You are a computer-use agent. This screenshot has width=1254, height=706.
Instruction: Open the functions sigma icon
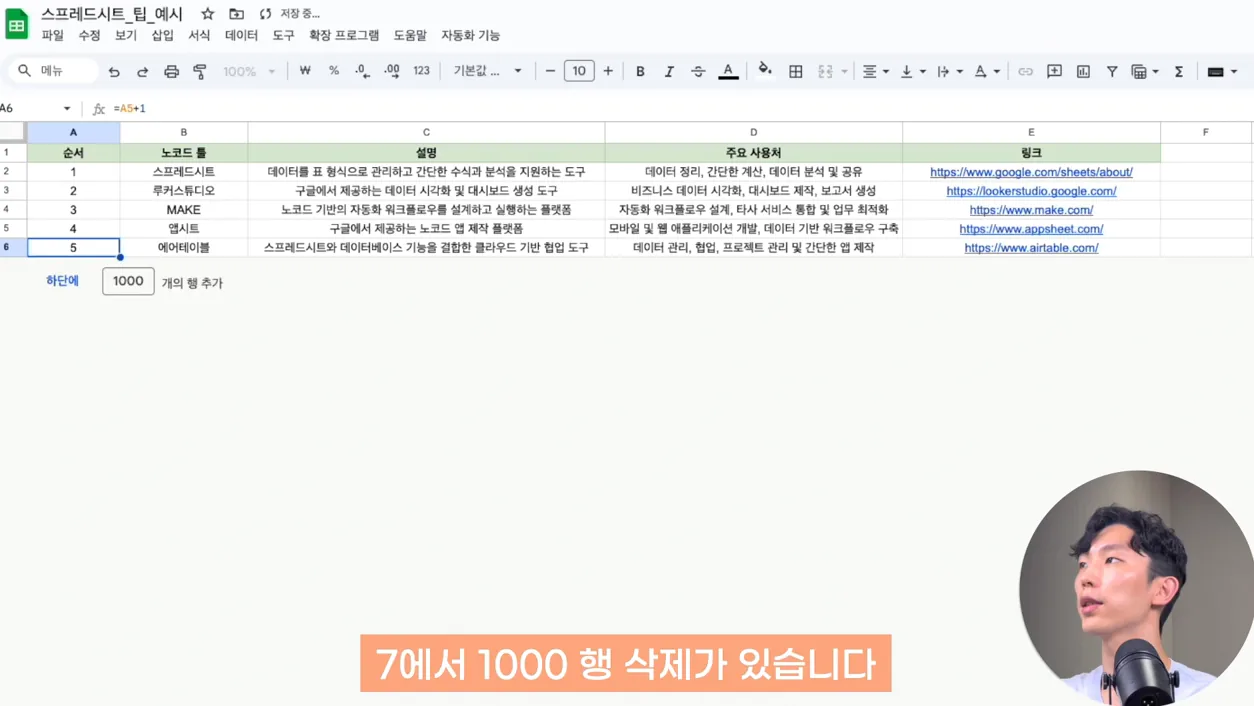pyautogui.click(x=1179, y=72)
